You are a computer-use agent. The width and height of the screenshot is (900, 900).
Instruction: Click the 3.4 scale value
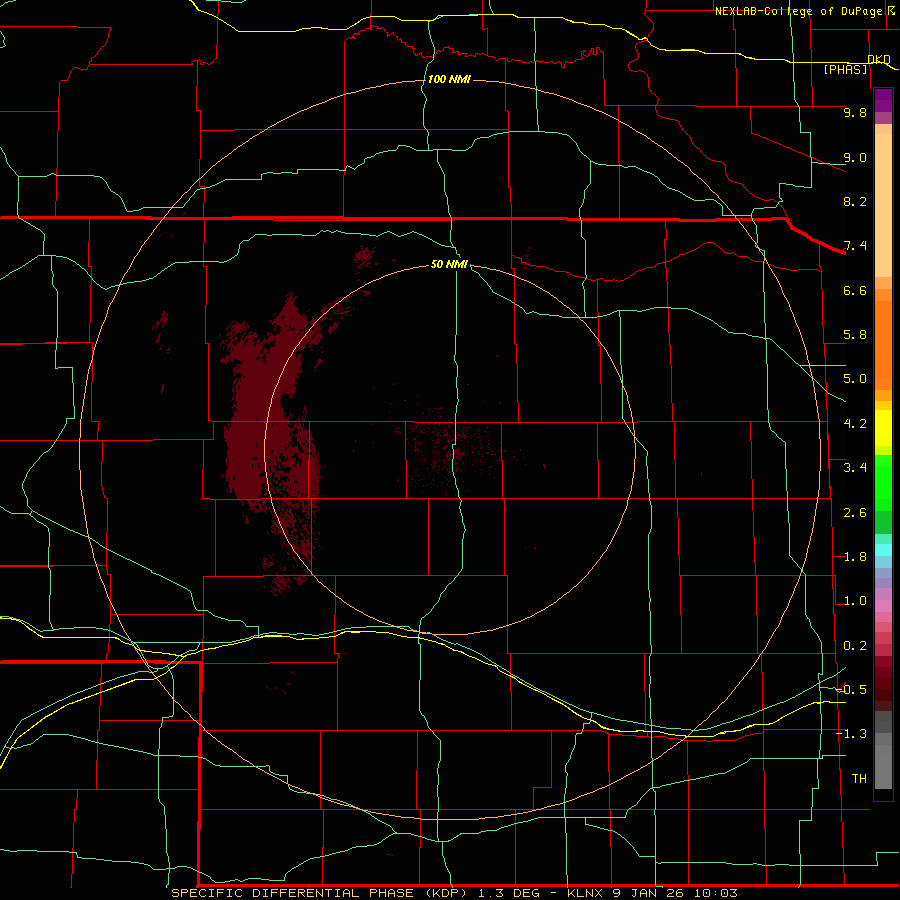tap(855, 468)
